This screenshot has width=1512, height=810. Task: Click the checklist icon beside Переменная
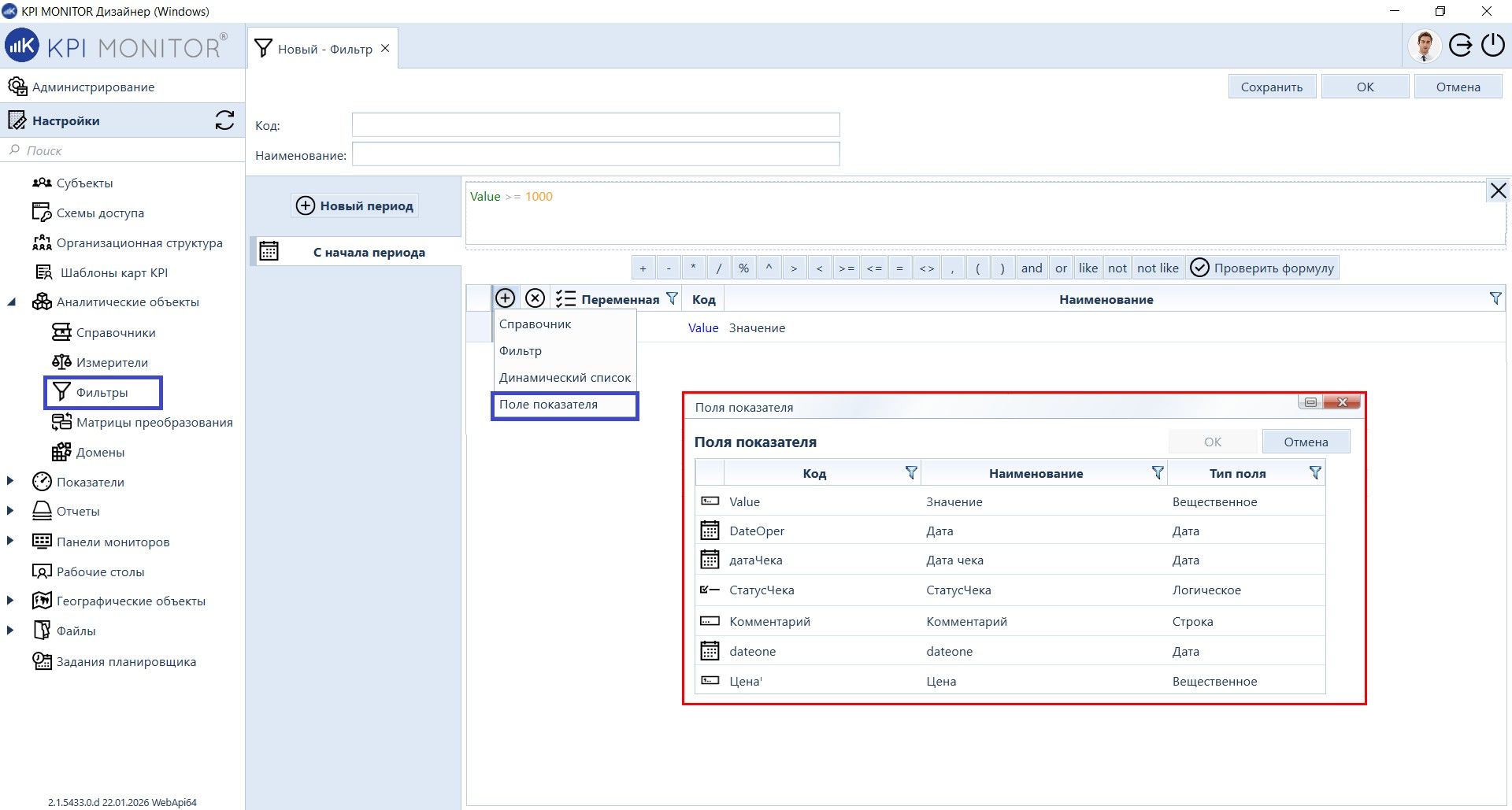tap(565, 299)
